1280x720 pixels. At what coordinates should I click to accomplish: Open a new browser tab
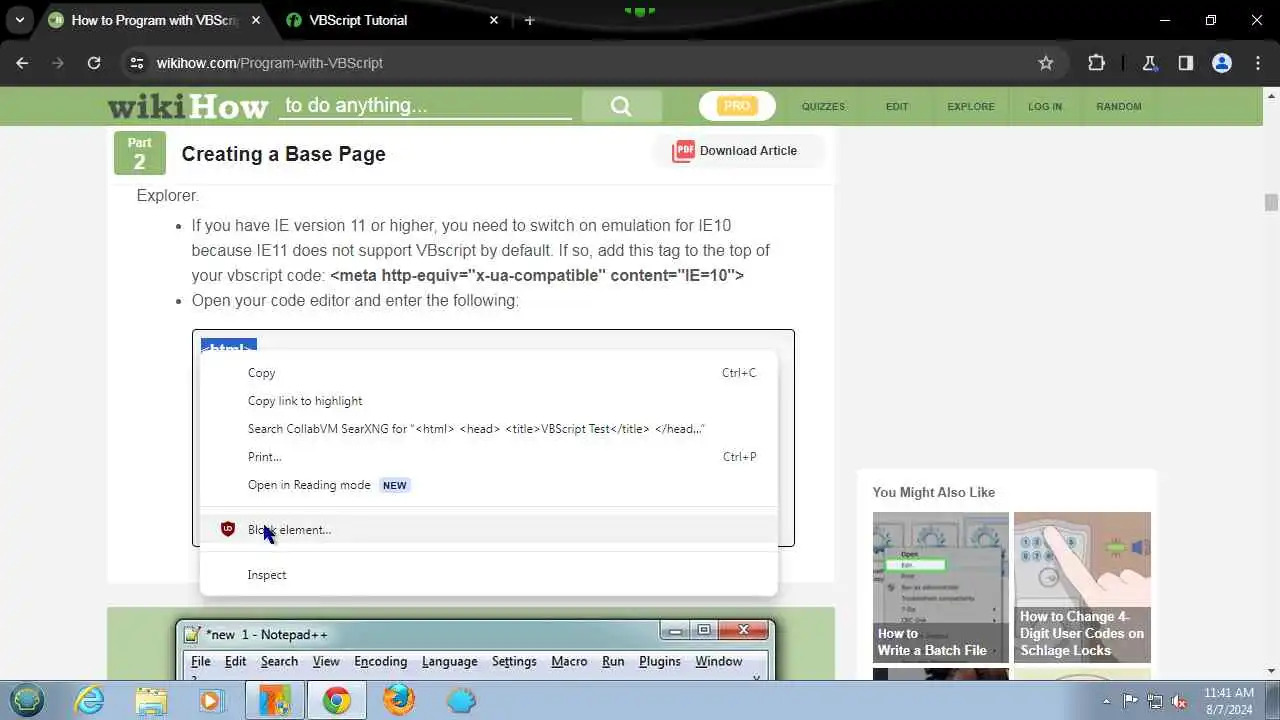pos(529,20)
